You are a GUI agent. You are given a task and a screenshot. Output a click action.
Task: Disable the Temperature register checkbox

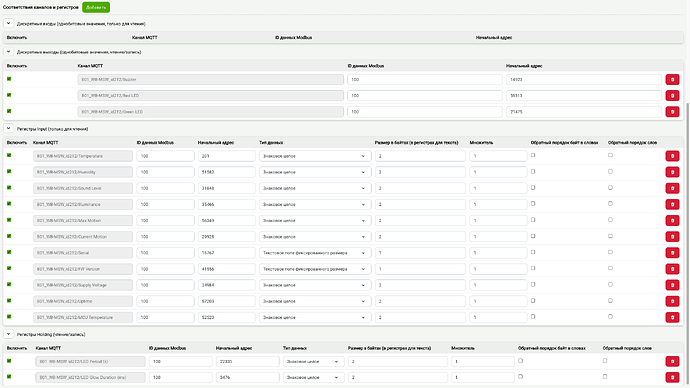click(x=9, y=155)
